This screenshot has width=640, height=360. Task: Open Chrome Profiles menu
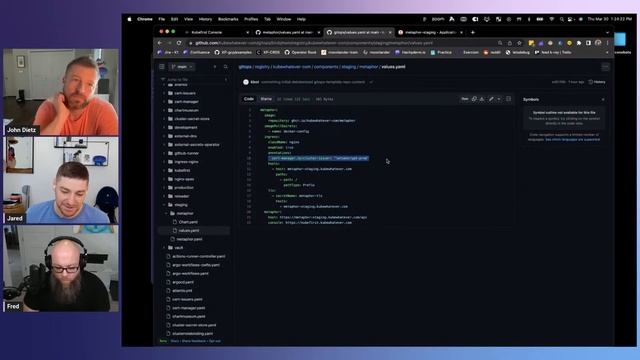251,19
